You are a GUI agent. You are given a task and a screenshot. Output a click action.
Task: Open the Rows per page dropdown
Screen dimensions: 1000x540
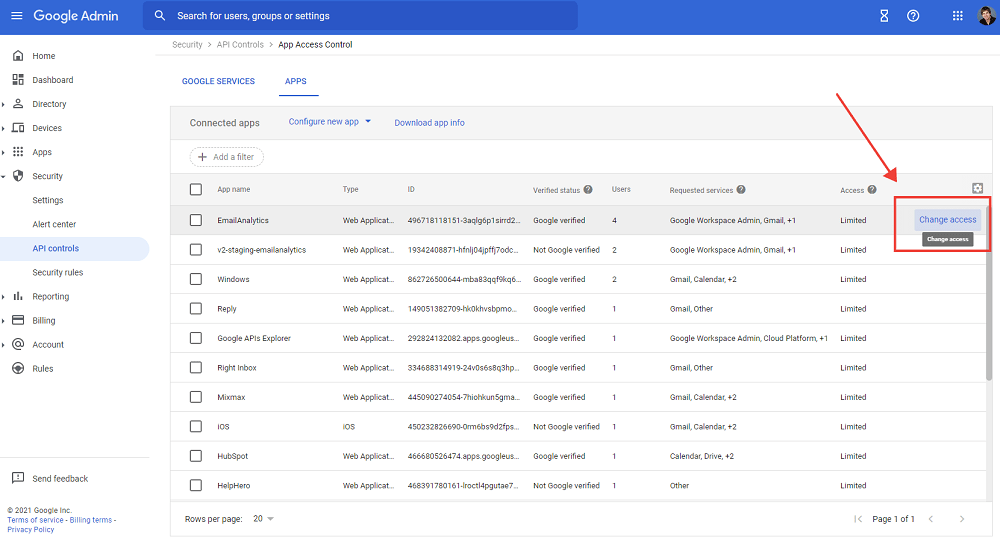[263, 519]
